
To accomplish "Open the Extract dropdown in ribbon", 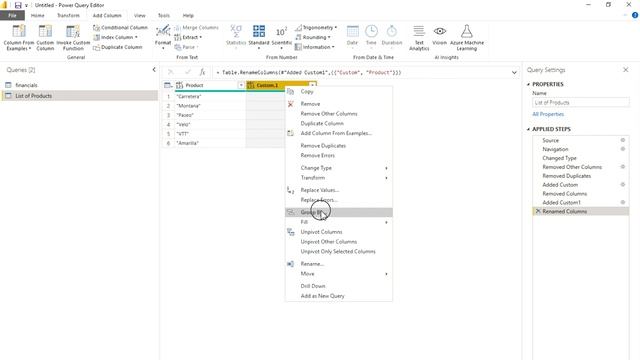I will click(x=188, y=37).
